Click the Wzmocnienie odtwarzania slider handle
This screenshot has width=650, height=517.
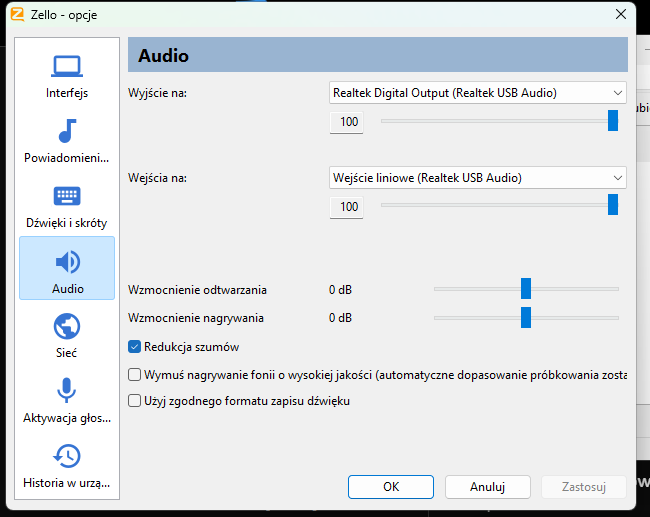[525, 289]
